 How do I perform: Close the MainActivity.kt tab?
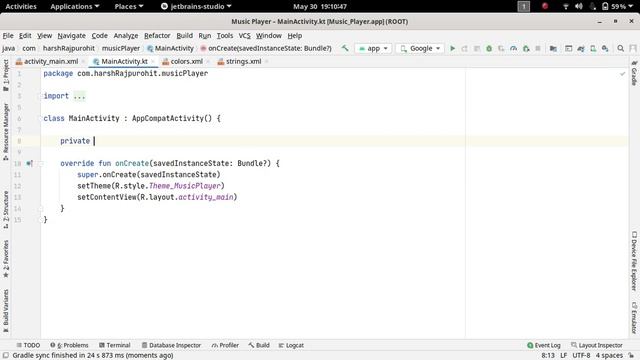[153, 62]
